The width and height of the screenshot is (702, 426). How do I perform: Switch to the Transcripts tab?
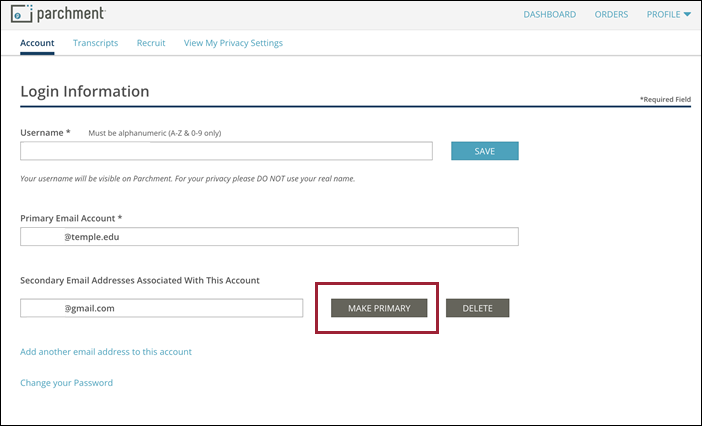95,43
